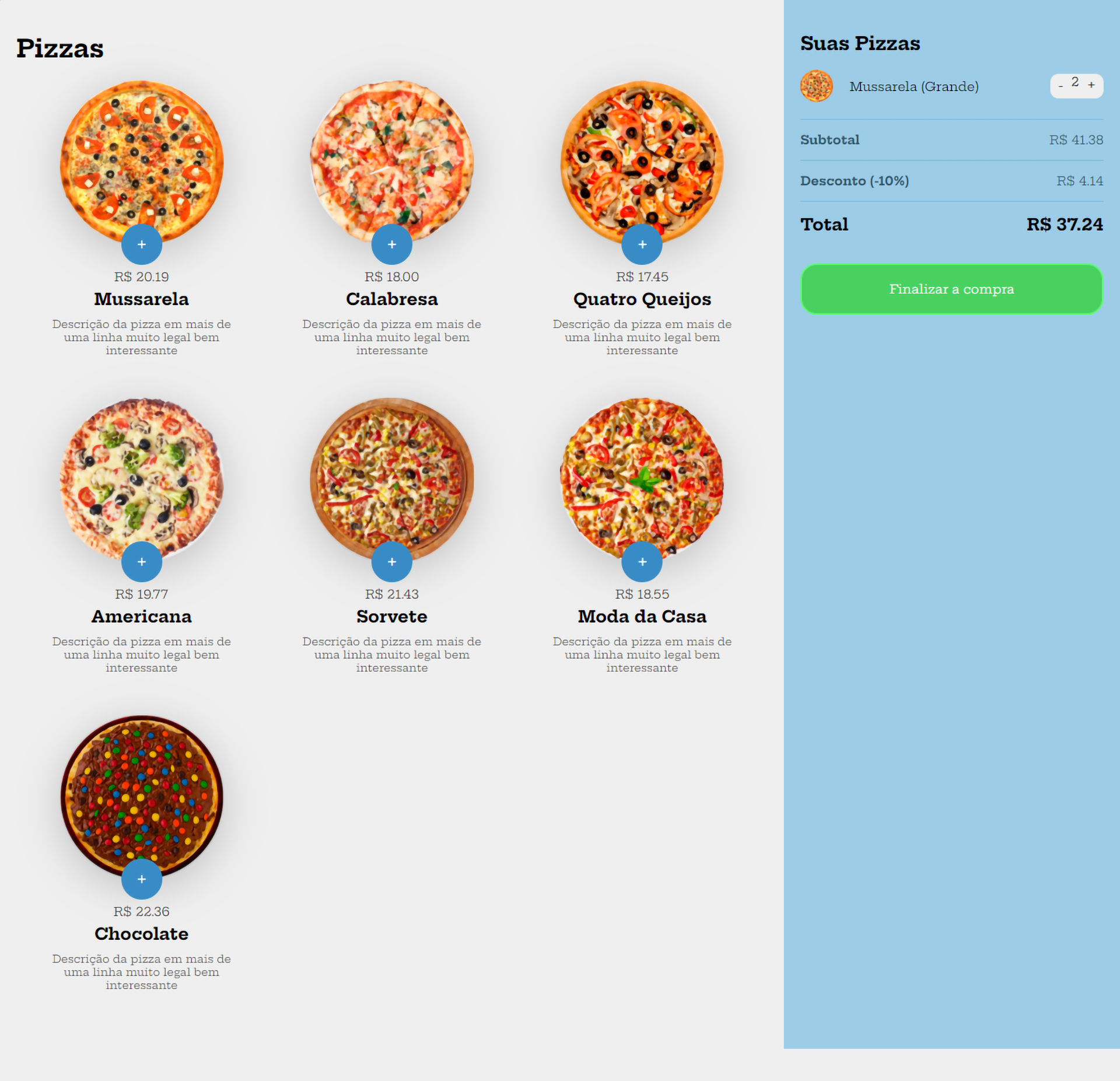Increase Mussarela quantity in cart
Screen dimensions: 1120x1081
pyautogui.click(x=1091, y=85)
